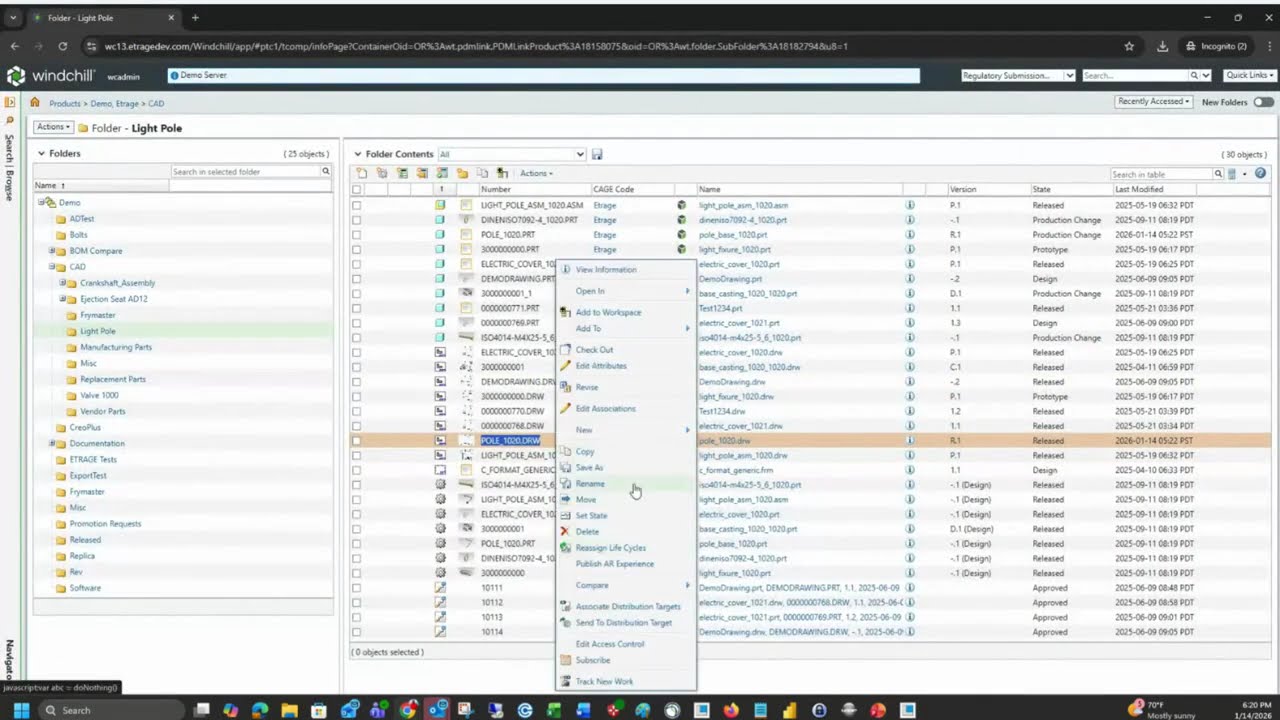Open the help icon above the table
The width and height of the screenshot is (1280, 720).
point(1260,173)
